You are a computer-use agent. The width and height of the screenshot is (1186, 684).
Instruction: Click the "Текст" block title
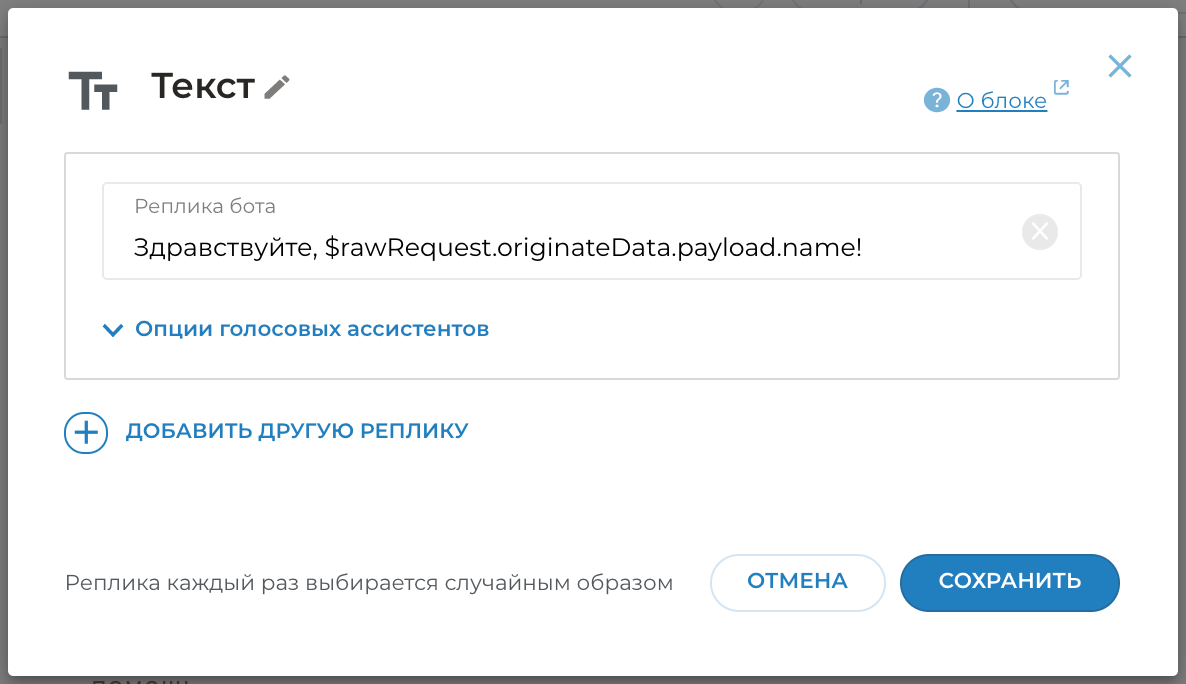[203, 87]
